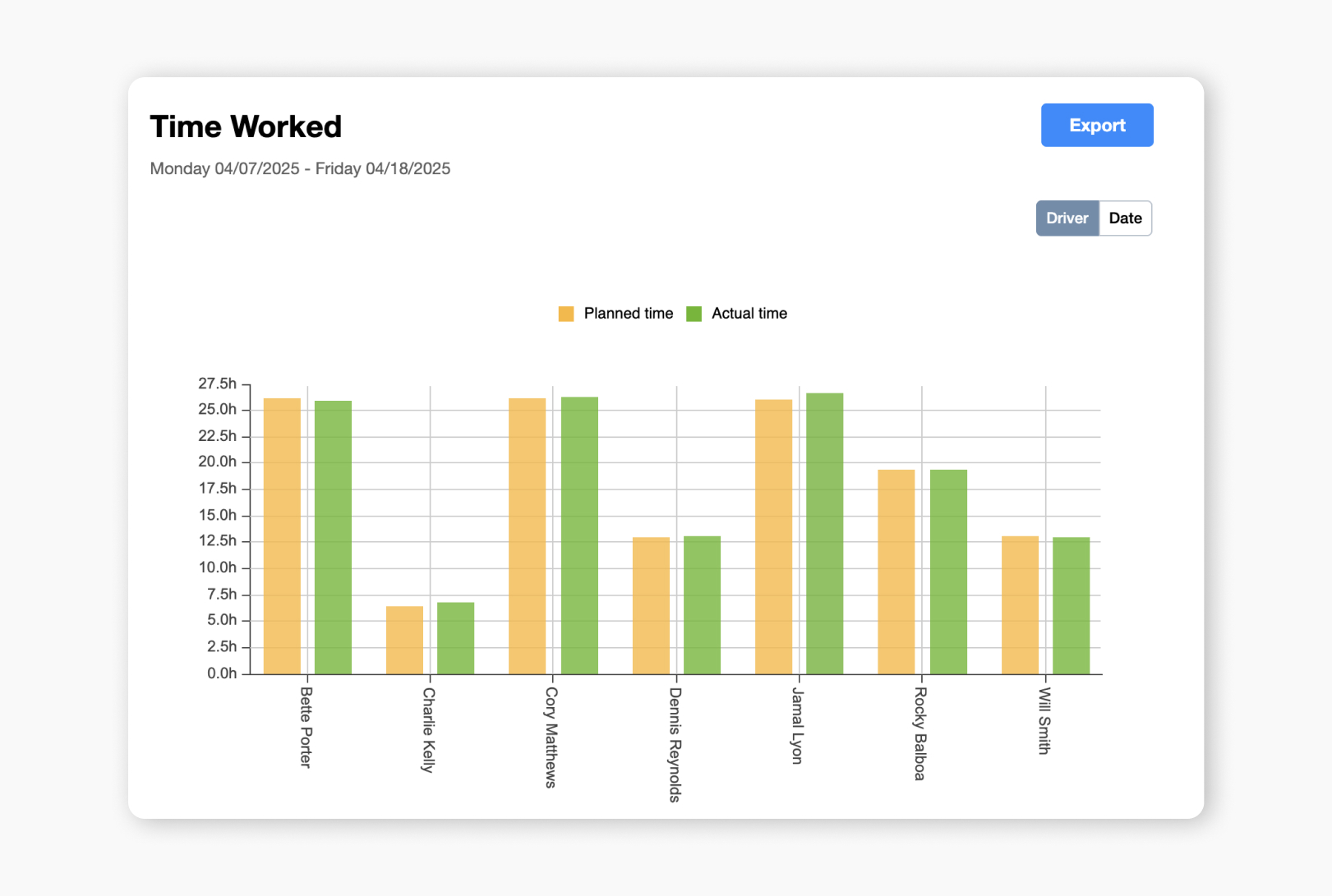Select Will Smith's actual time bar
The image size is (1332, 896).
pyautogui.click(x=1072, y=604)
